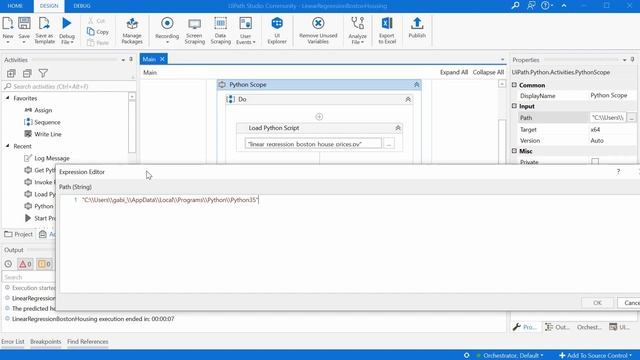Open the Help menu in the title bar
The width and height of the screenshot is (640, 360).
547,6
